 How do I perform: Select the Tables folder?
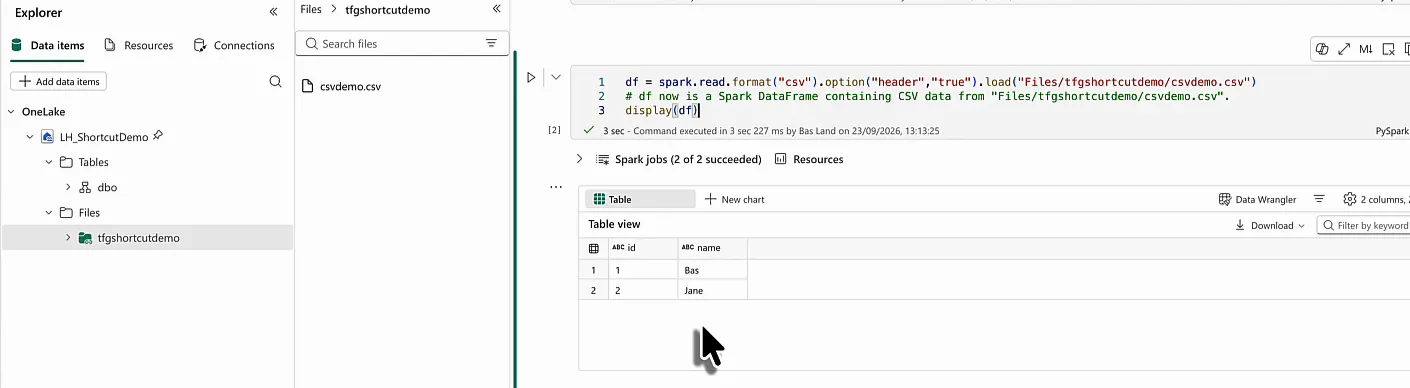click(85, 162)
